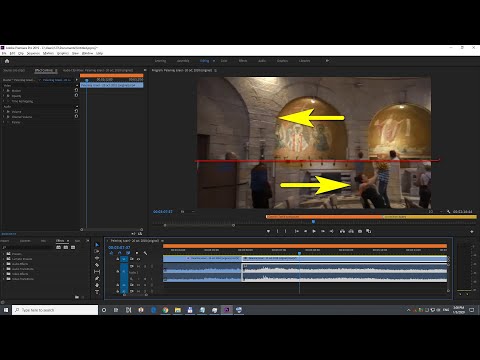The height and width of the screenshot is (360, 480).
Task: Switch to the Audio Clip Mixer tab
Action: coord(98,70)
